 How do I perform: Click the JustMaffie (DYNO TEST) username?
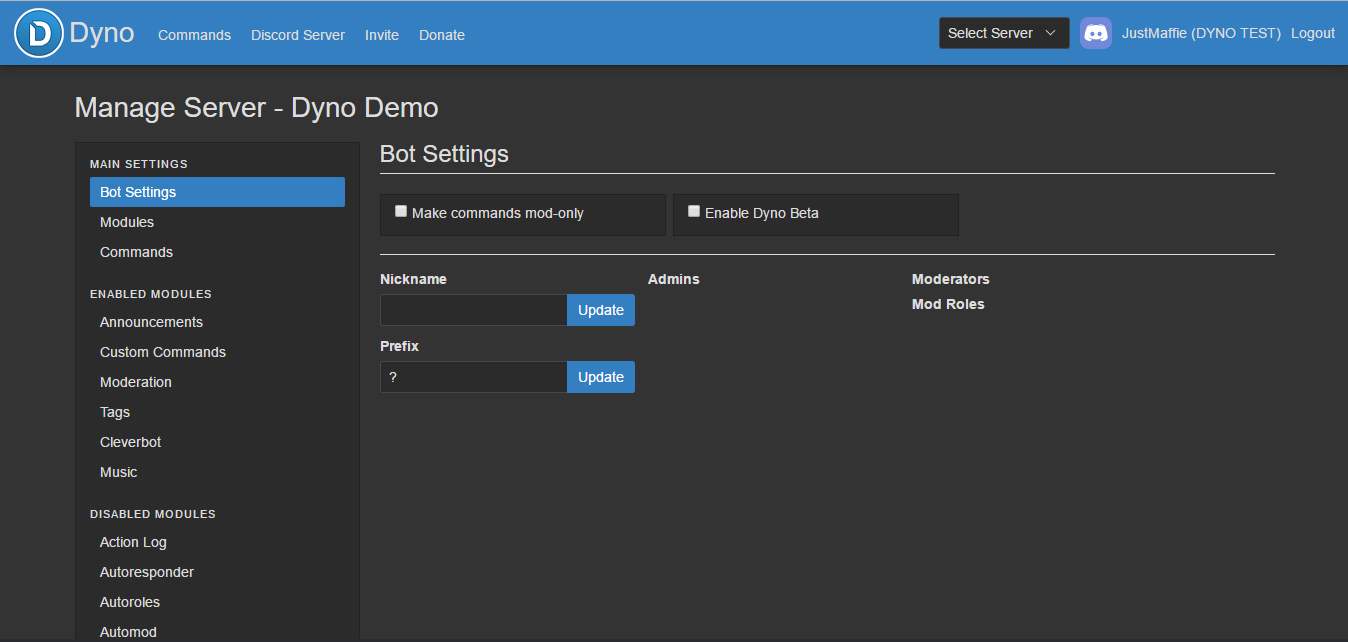(x=1201, y=33)
